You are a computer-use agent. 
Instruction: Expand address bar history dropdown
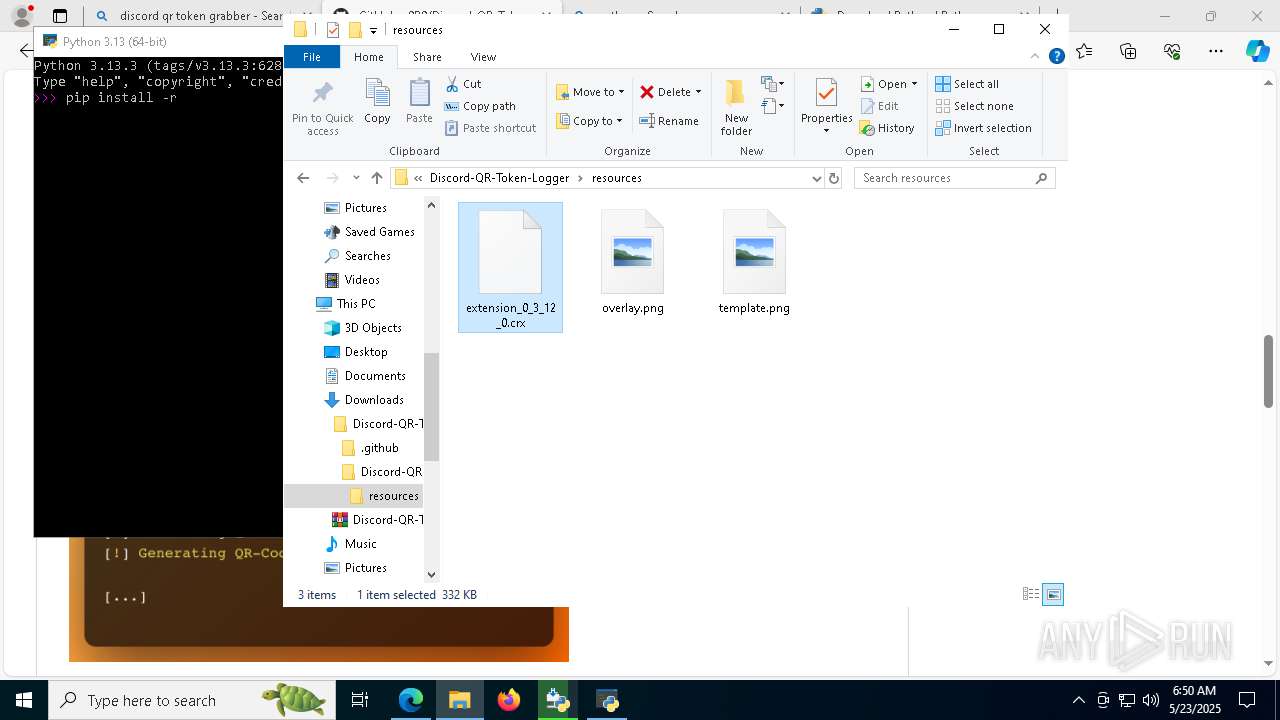pyautogui.click(x=817, y=178)
